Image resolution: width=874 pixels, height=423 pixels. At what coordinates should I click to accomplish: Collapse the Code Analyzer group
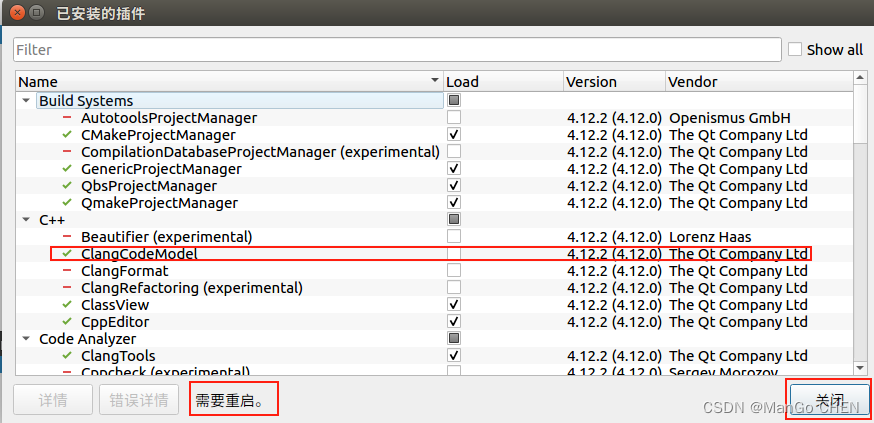(x=25, y=339)
